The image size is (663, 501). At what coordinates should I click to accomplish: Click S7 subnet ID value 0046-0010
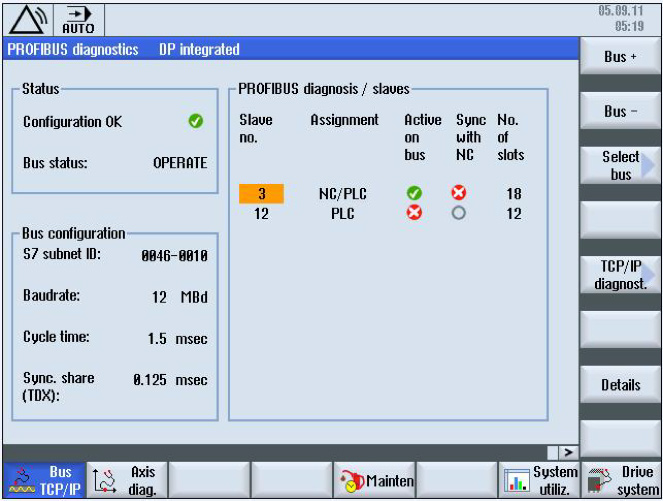(174, 255)
